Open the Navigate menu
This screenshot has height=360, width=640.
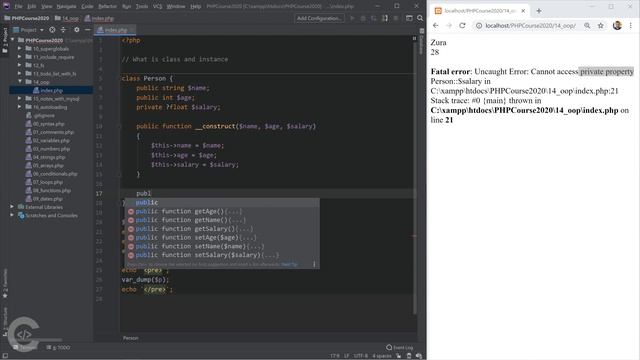(x=66, y=6)
